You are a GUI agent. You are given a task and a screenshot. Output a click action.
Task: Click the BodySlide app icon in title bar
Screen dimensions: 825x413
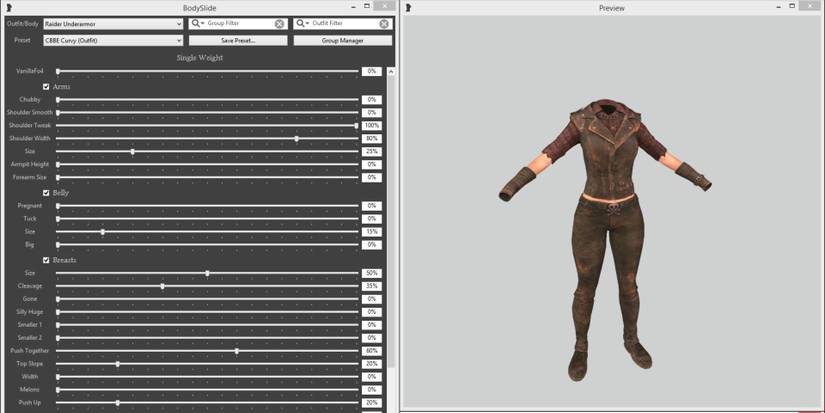(x=9, y=7)
